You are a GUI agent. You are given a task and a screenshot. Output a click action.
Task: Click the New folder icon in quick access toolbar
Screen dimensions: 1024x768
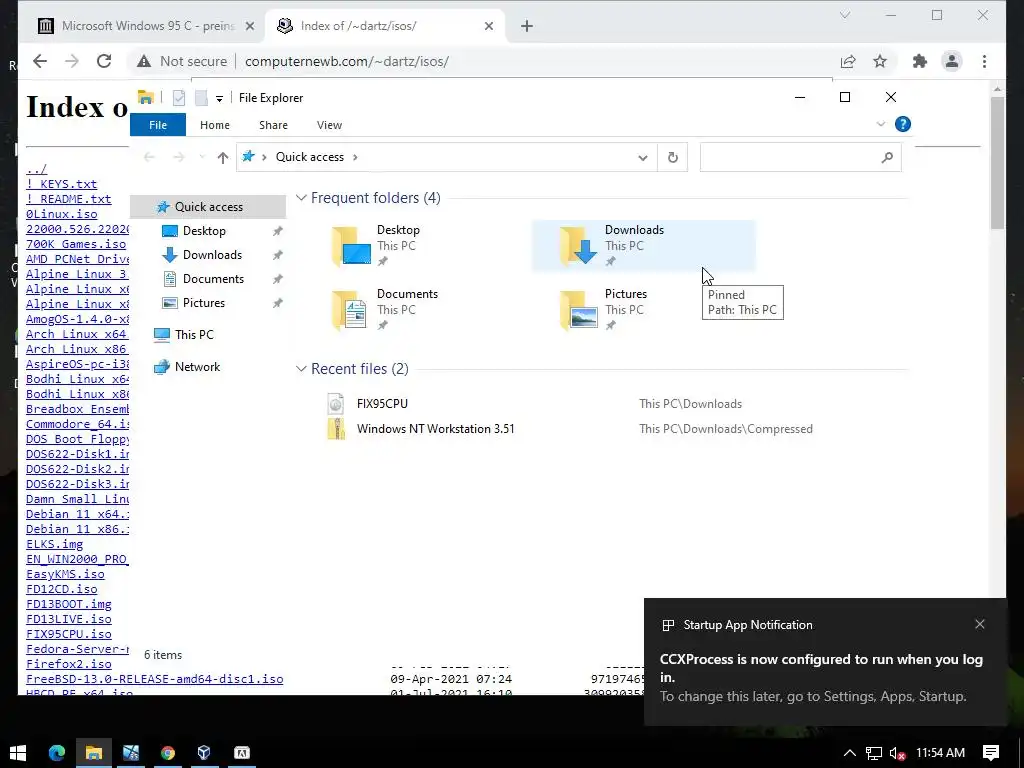point(201,98)
